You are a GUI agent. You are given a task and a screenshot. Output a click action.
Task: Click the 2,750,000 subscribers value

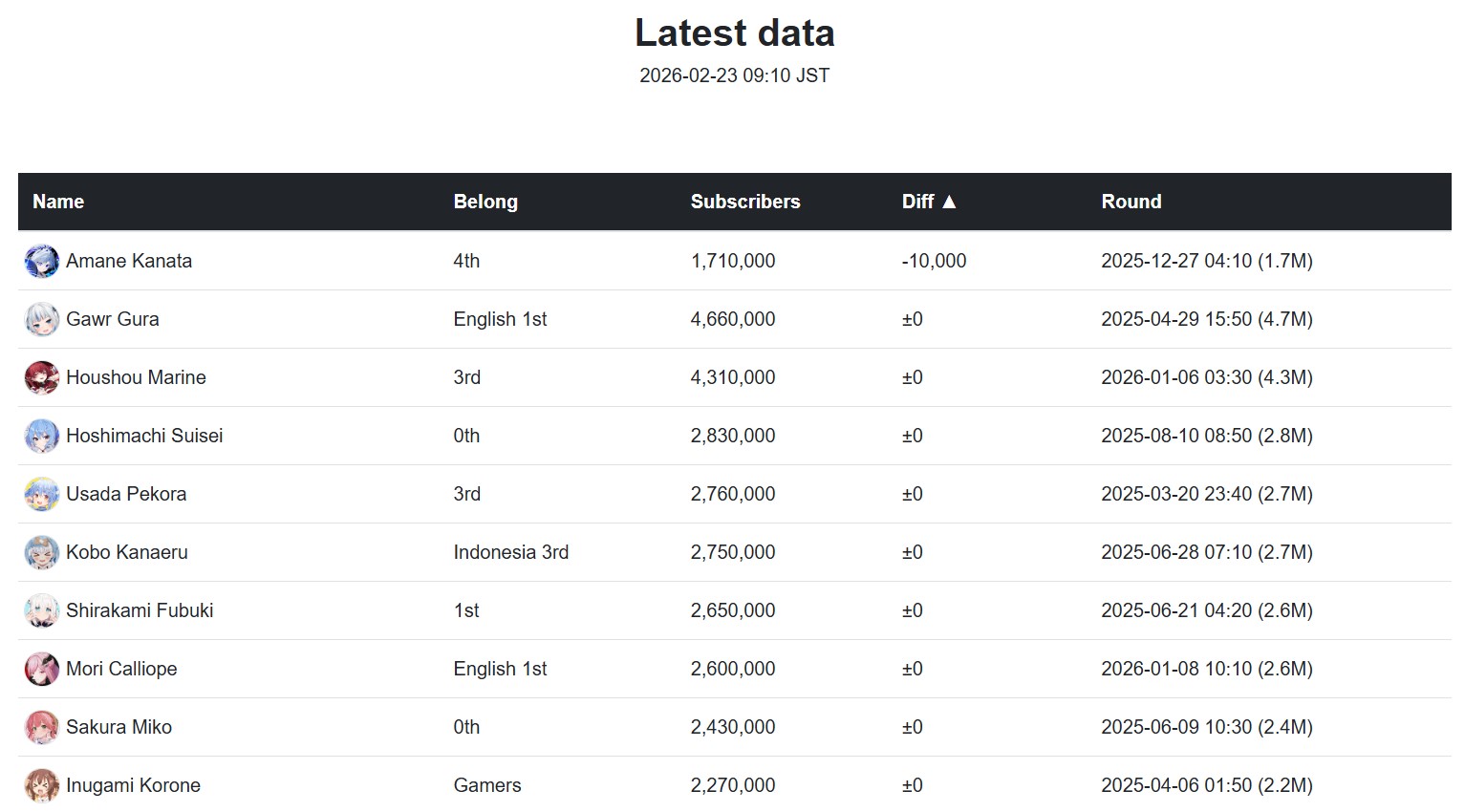733,552
